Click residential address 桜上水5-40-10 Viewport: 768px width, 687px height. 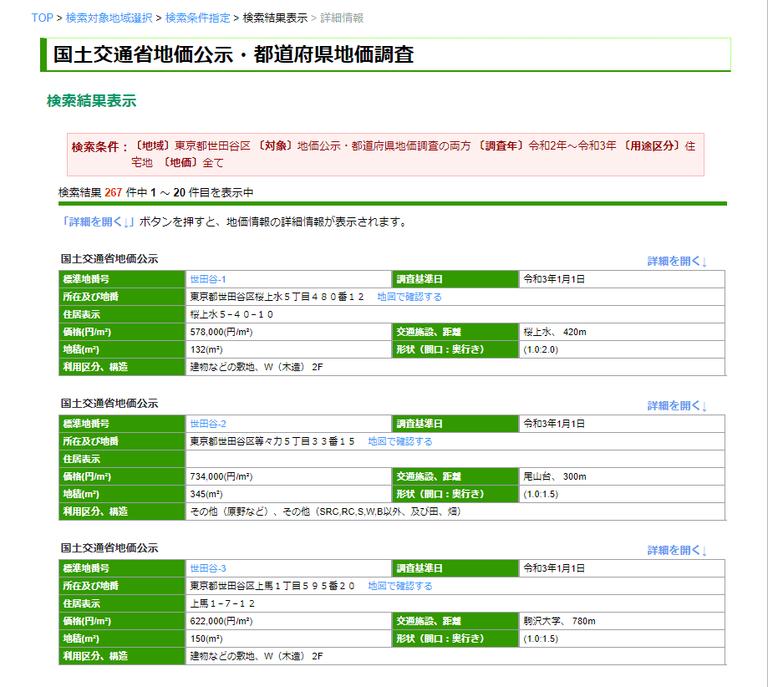click(x=232, y=314)
